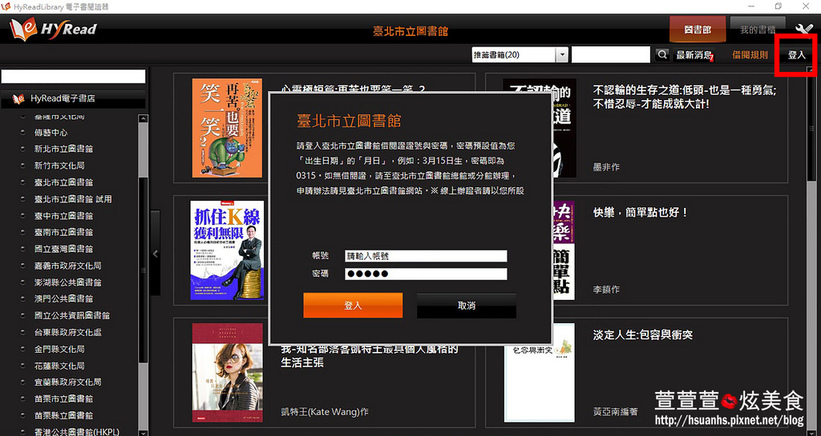Click the magnifier search icon

tap(662, 55)
